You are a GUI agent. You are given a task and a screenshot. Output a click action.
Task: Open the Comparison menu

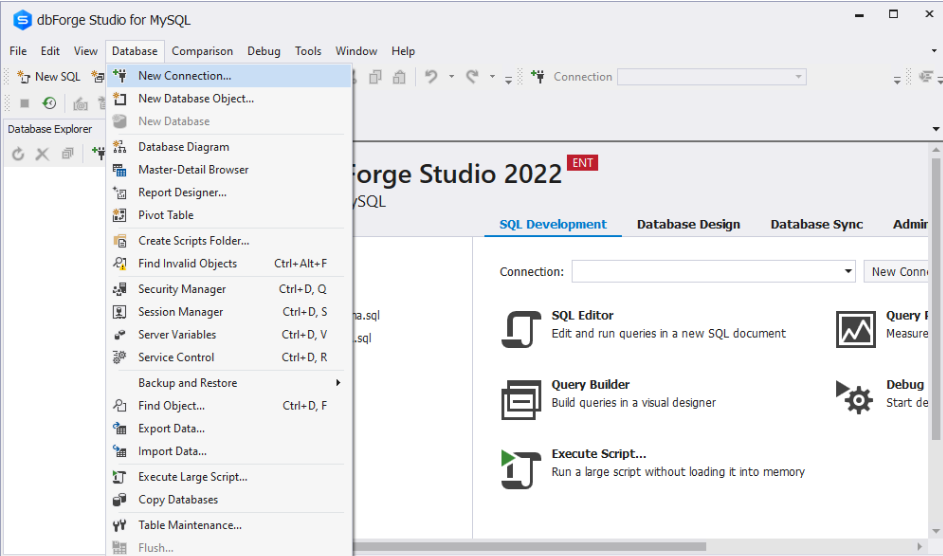click(x=202, y=51)
